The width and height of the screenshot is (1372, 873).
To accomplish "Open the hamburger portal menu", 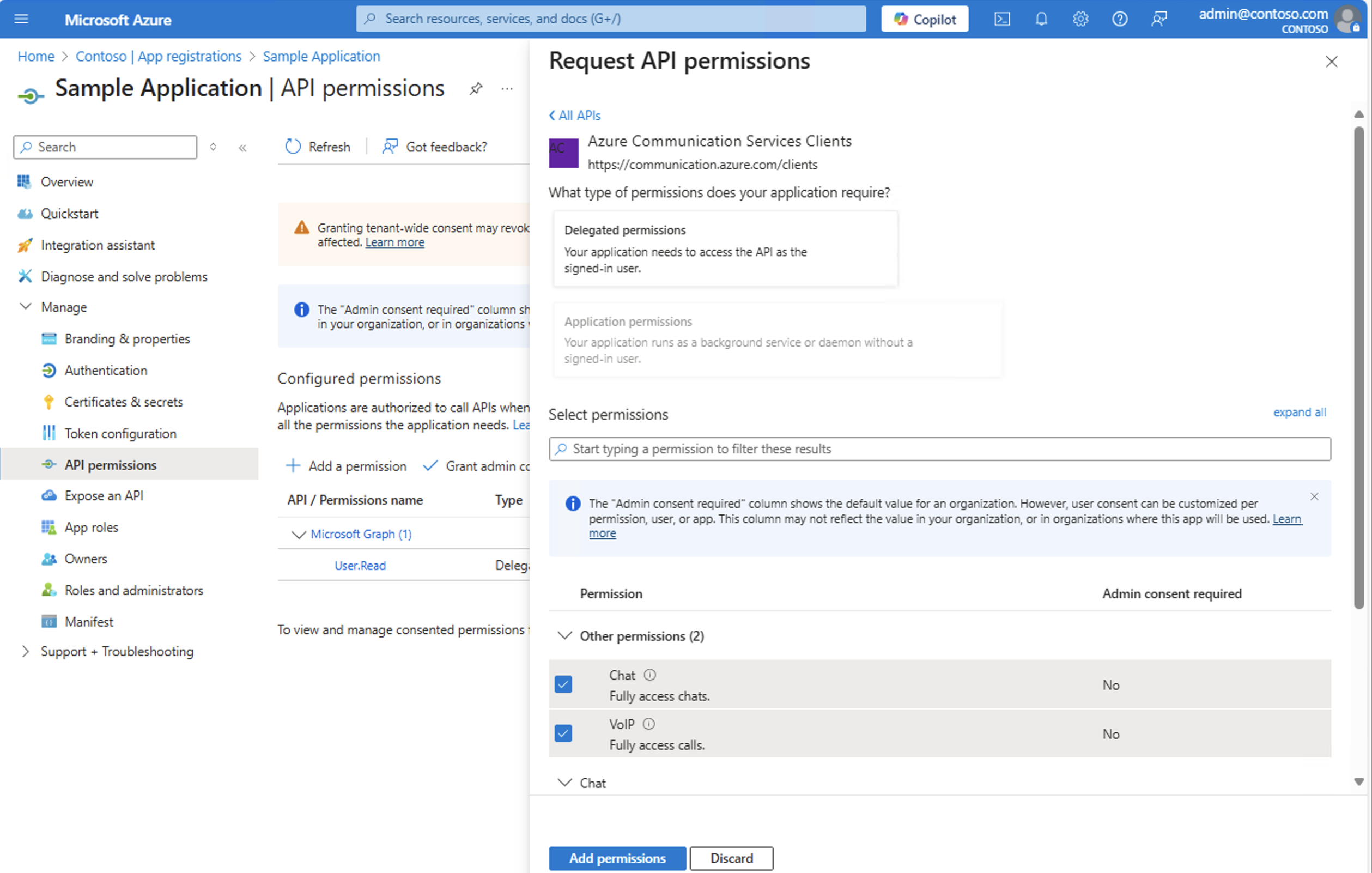I will (21, 20).
